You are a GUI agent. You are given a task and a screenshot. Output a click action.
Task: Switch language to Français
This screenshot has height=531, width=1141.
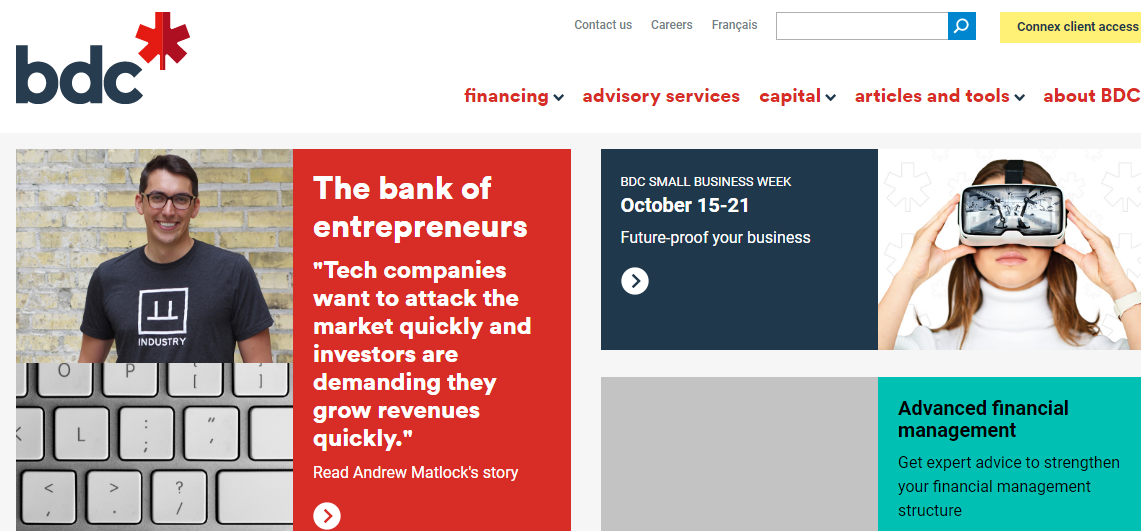pos(734,25)
